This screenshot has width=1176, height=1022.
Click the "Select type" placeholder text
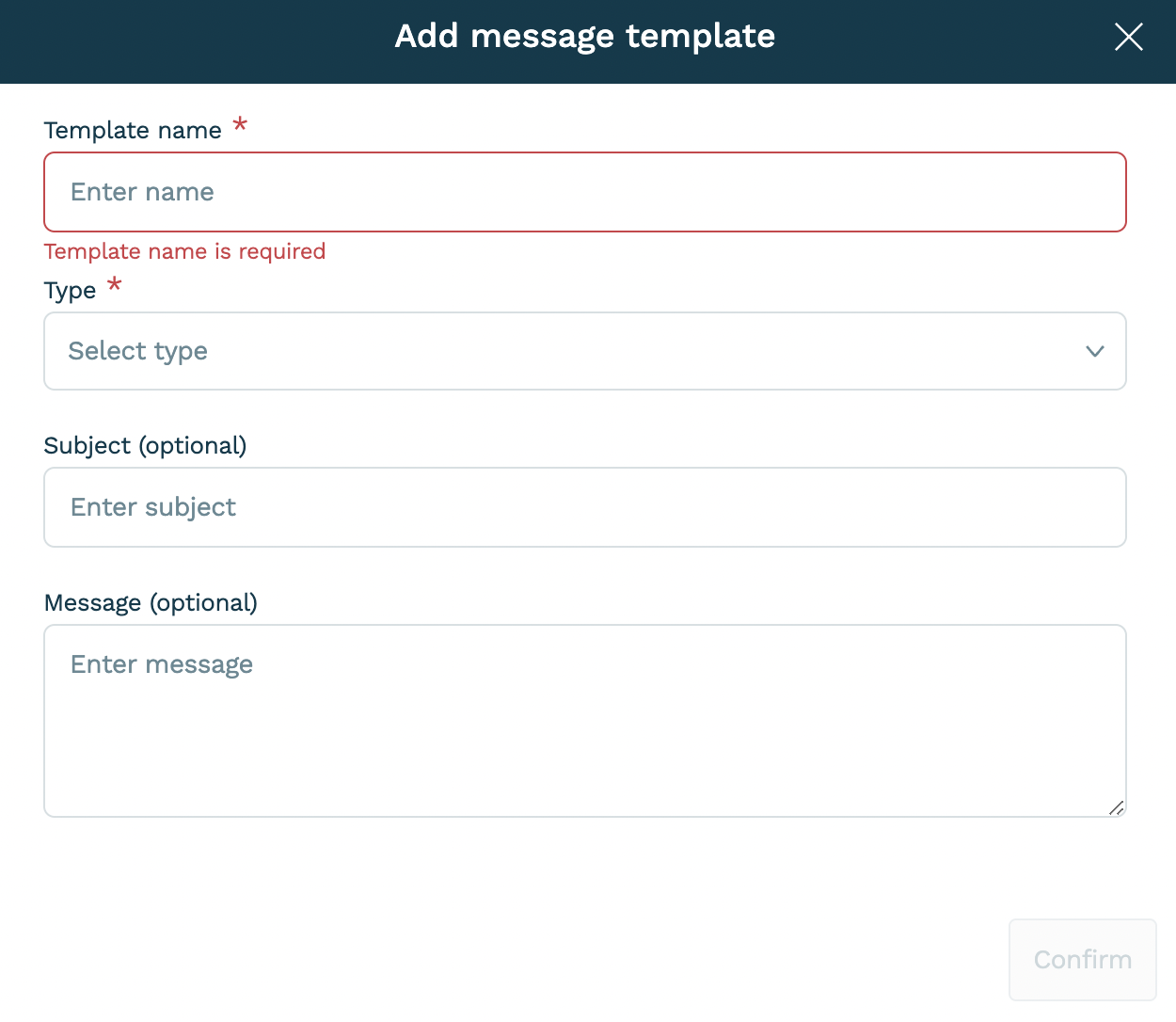(x=137, y=351)
